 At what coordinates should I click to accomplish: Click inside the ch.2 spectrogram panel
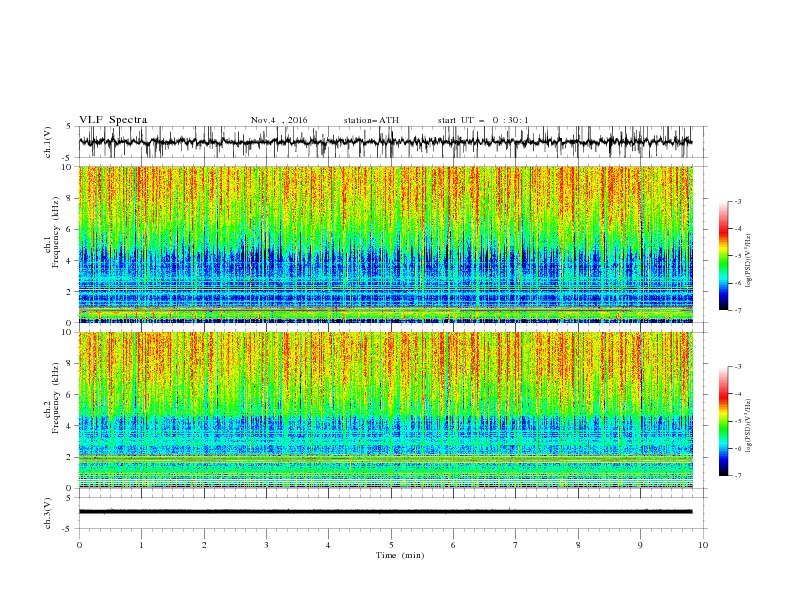(386, 410)
